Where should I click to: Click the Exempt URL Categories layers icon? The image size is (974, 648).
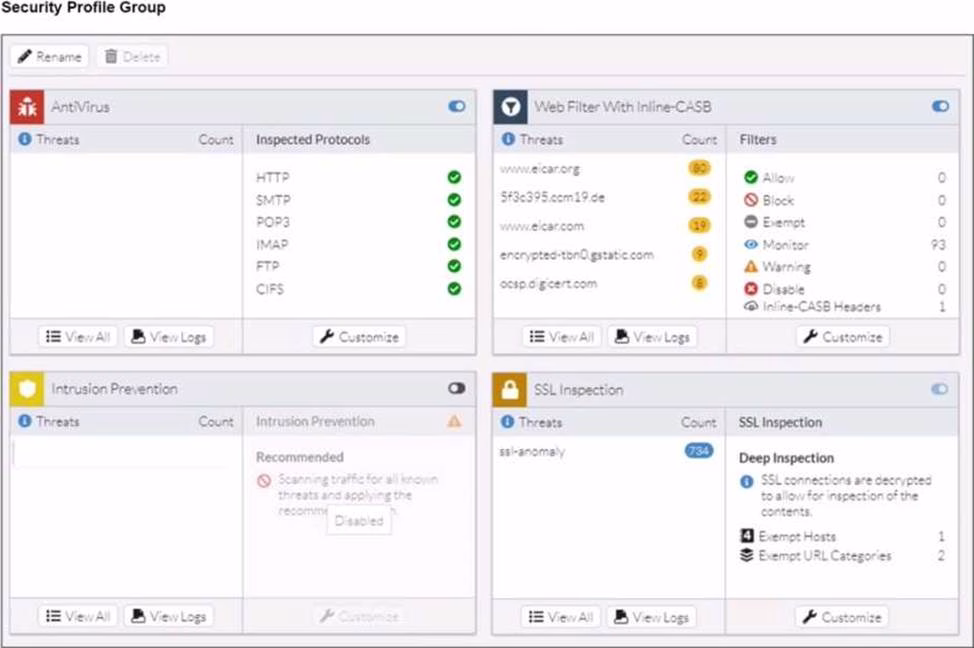point(747,555)
